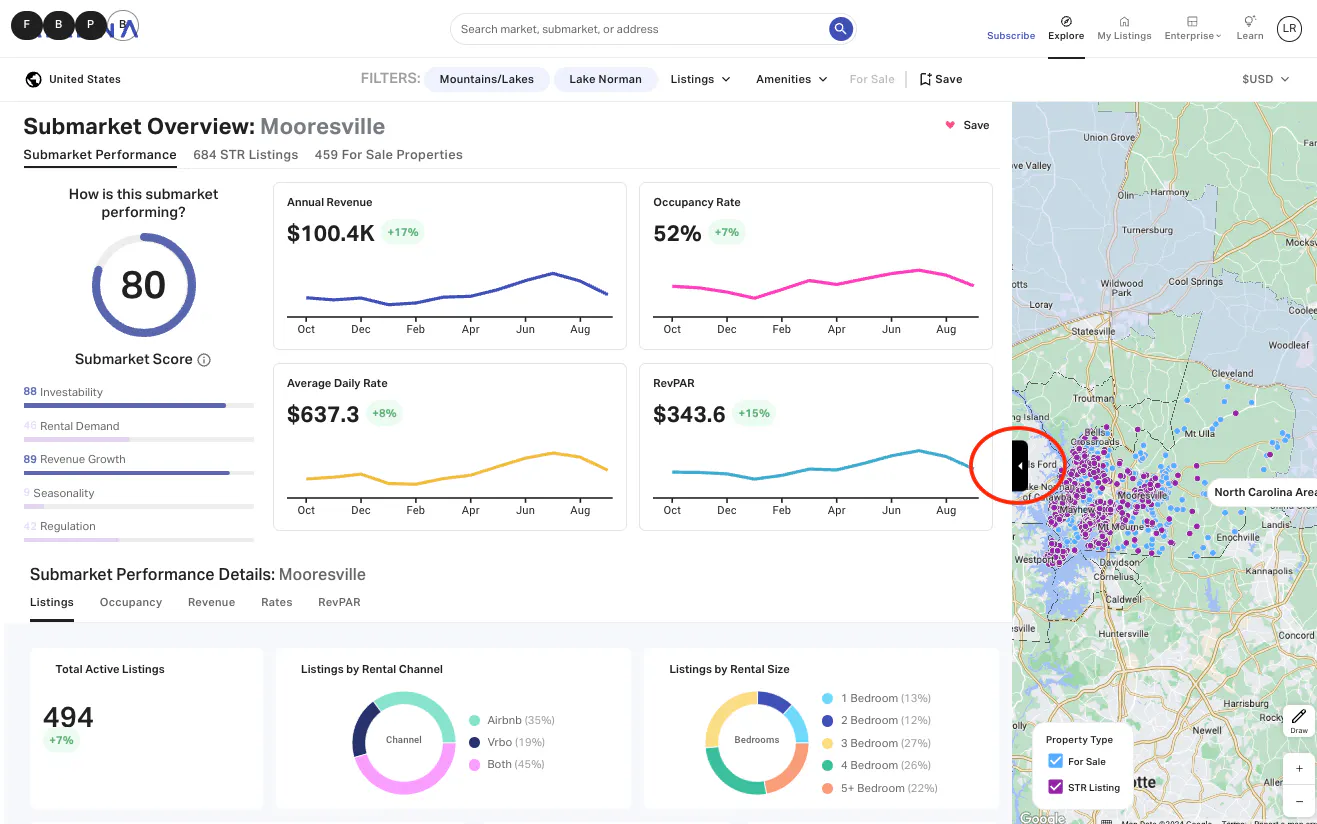Viewport: 1317px width, 824px height.
Task: Focus the market search input field
Action: coord(640,29)
